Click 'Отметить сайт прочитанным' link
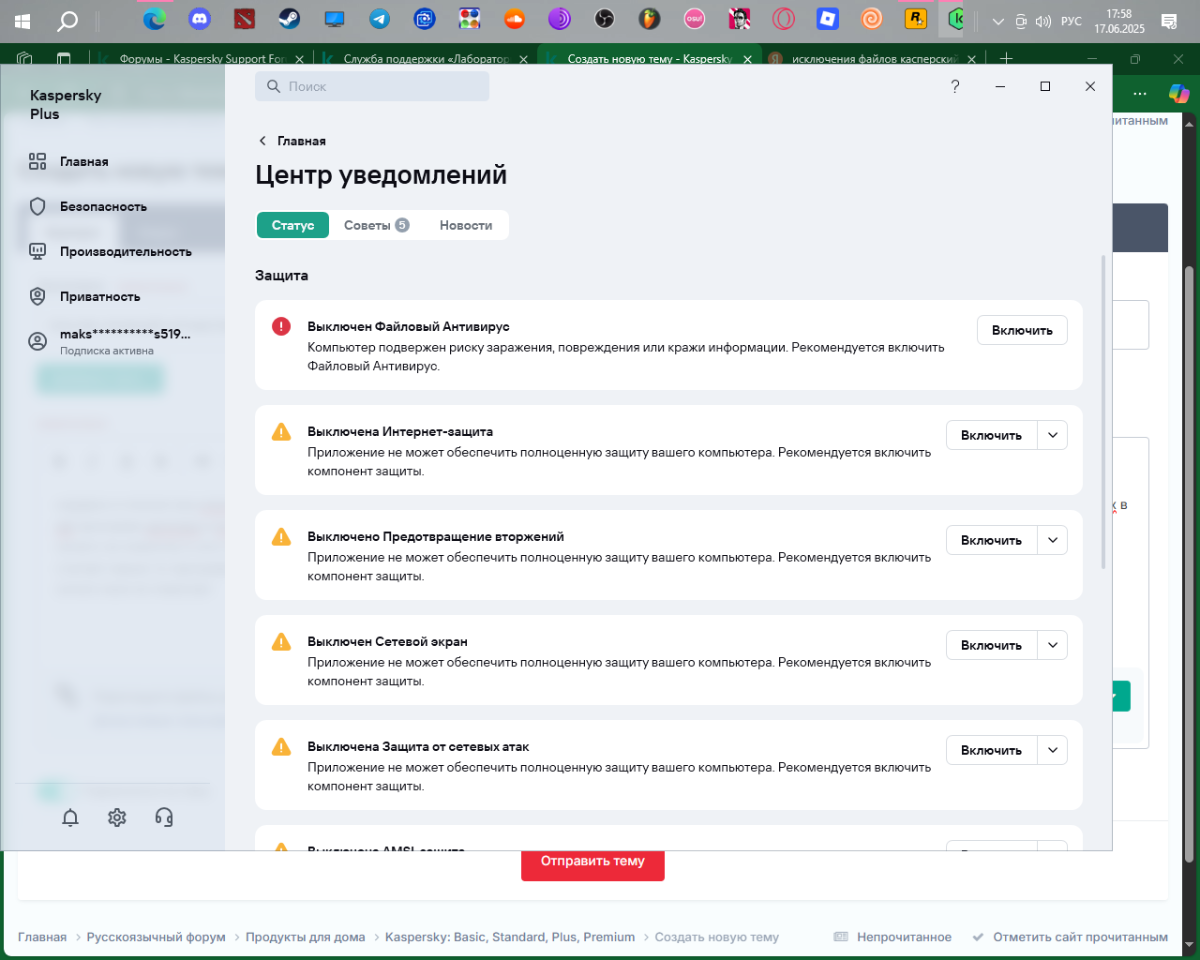 (x=1070, y=937)
